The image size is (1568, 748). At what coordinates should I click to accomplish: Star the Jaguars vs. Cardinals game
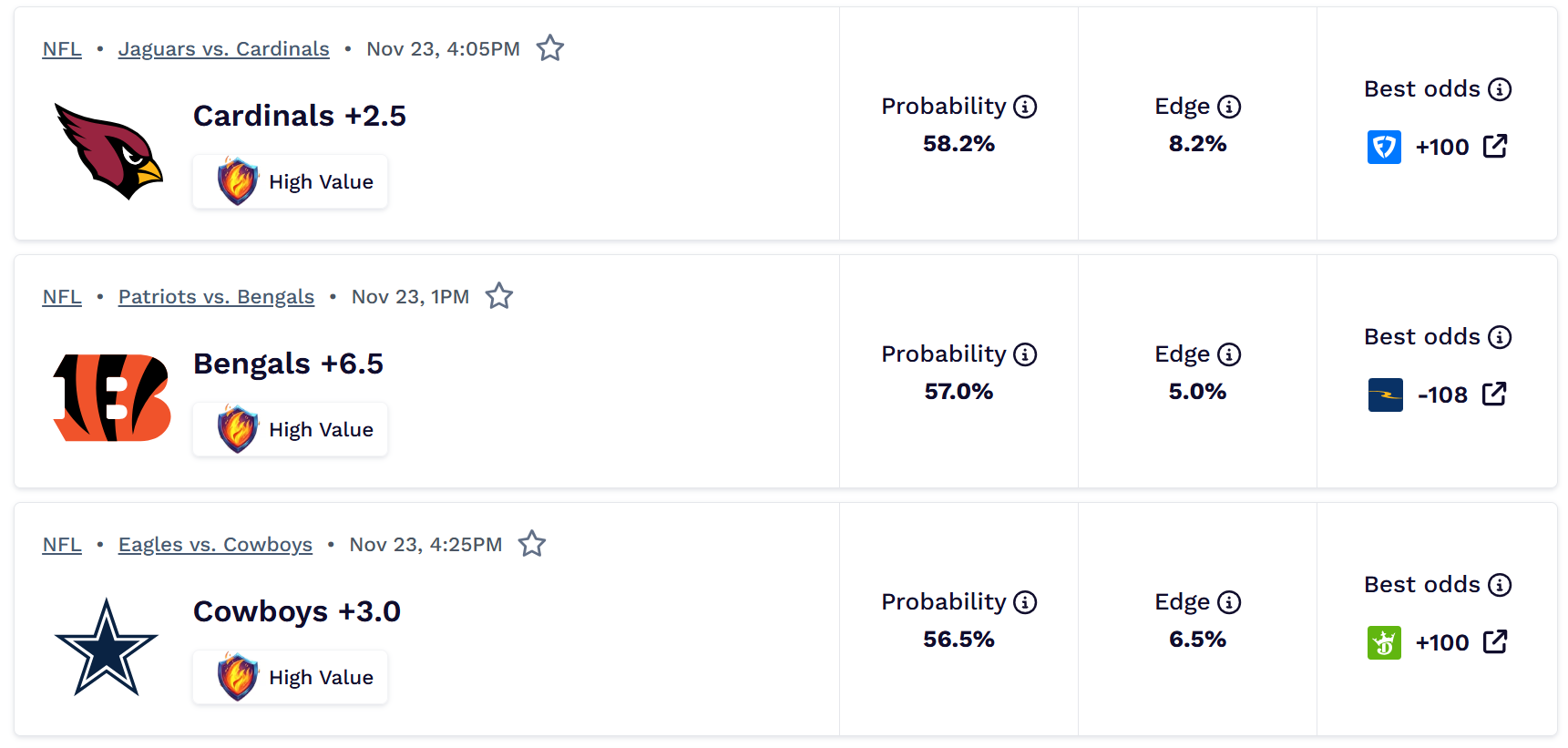pyautogui.click(x=550, y=47)
